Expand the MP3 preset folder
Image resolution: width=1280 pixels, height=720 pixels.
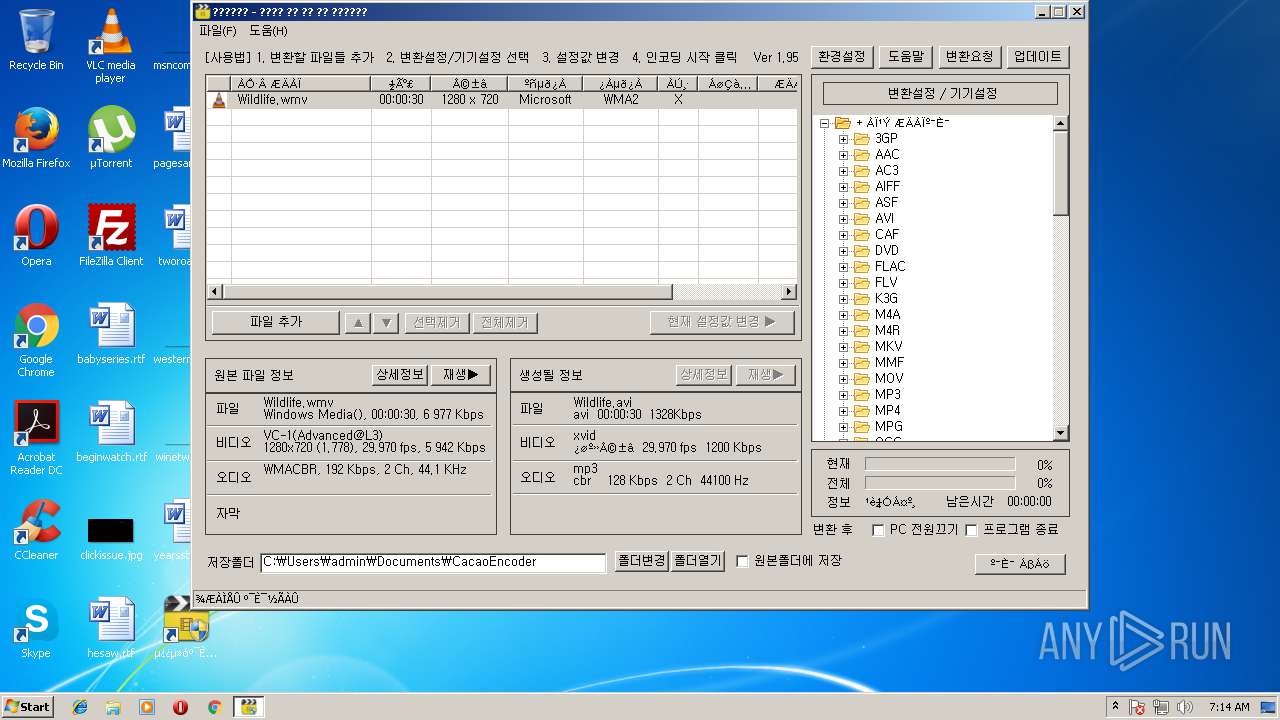tap(843, 395)
